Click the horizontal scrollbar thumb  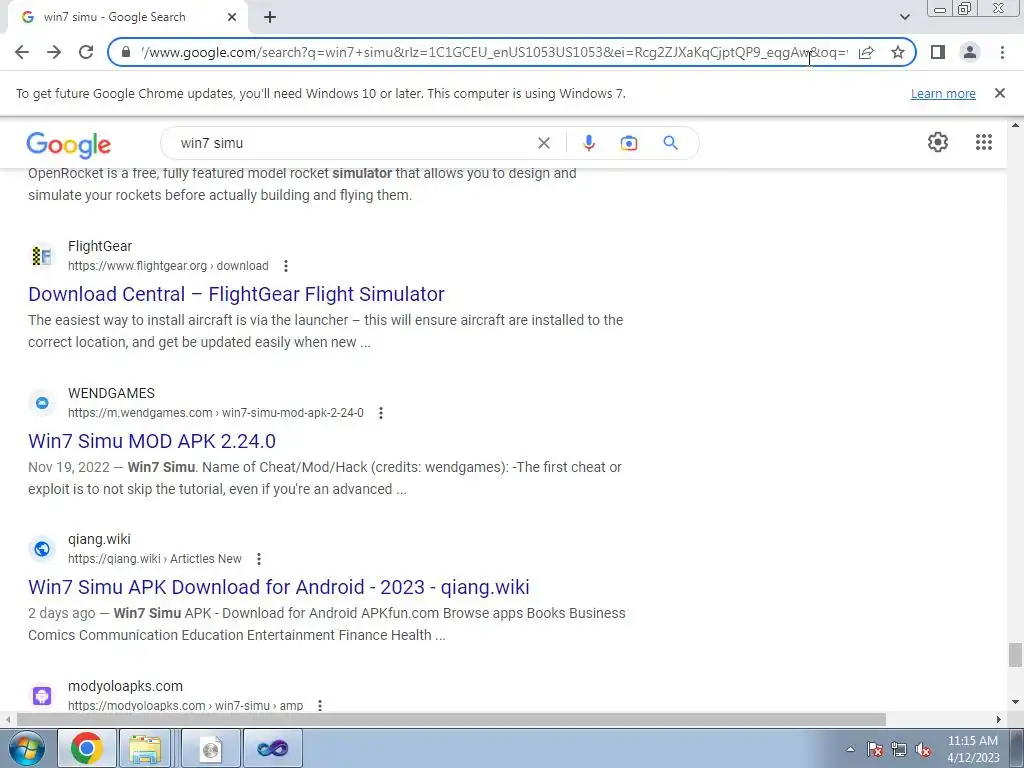[451, 719]
